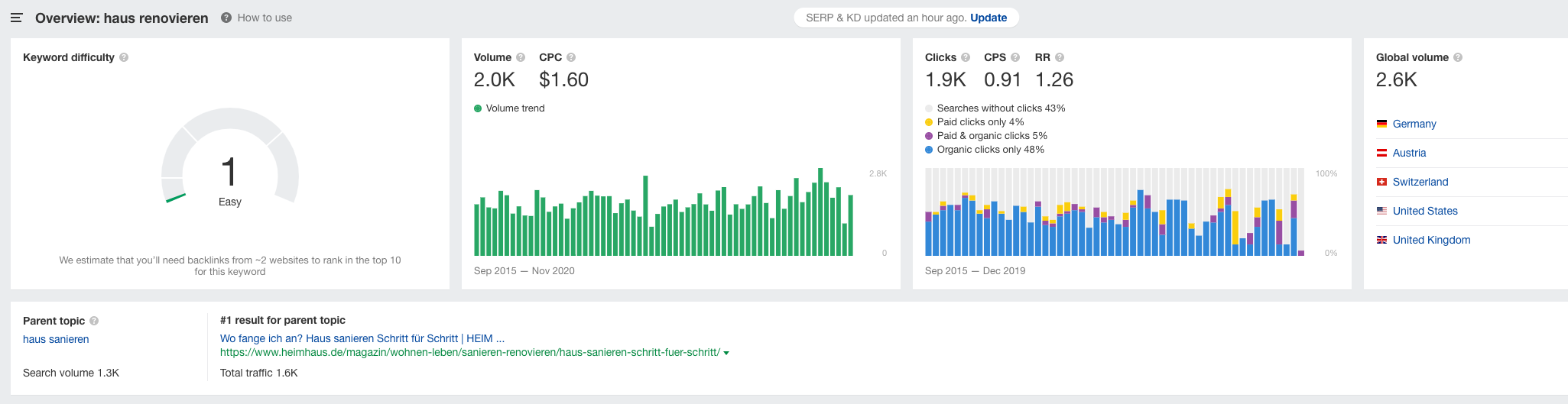Click the United Kingdom flag icon
This screenshot has height=404, width=1568.
coord(1381,240)
